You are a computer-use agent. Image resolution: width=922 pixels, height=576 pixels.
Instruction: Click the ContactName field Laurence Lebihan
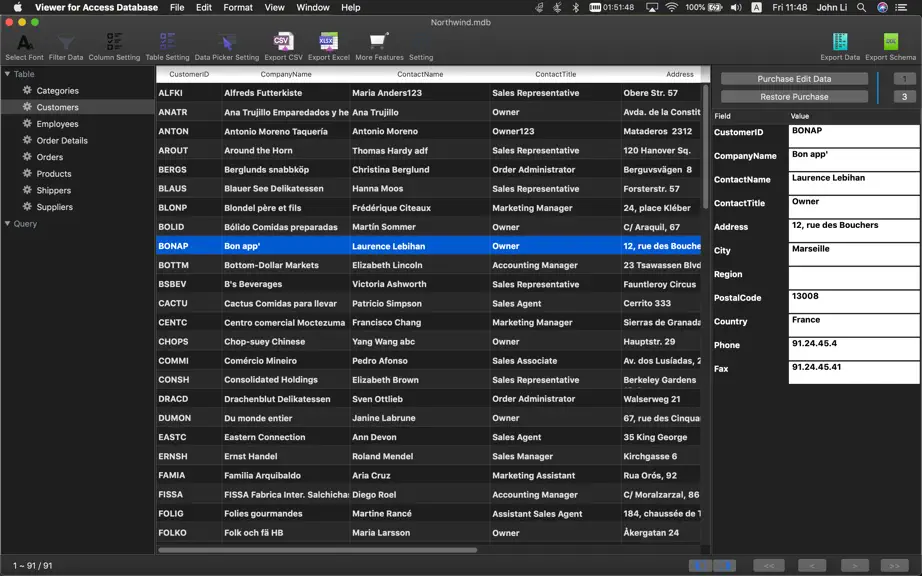point(854,183)
